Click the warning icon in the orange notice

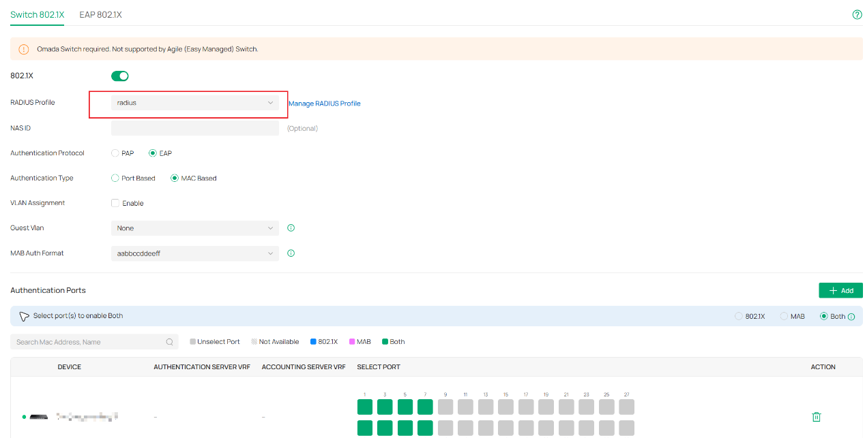point(24,49)
